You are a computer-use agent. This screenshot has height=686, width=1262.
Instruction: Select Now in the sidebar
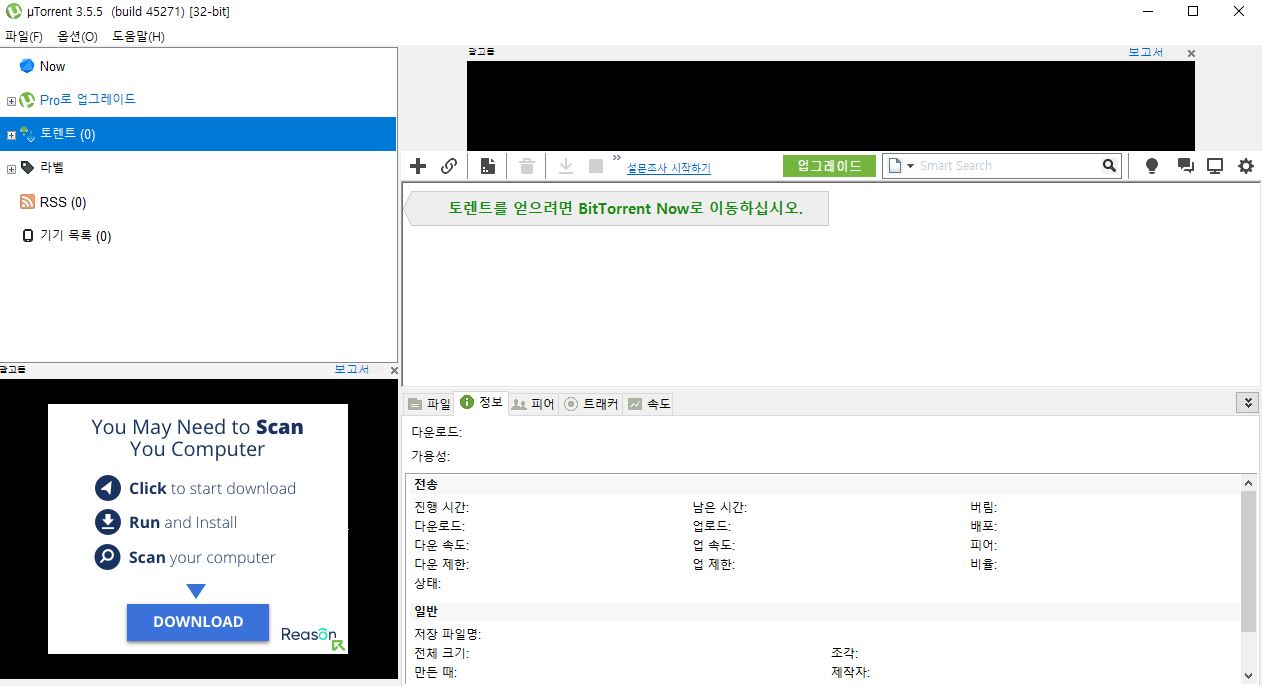(52, 66)
